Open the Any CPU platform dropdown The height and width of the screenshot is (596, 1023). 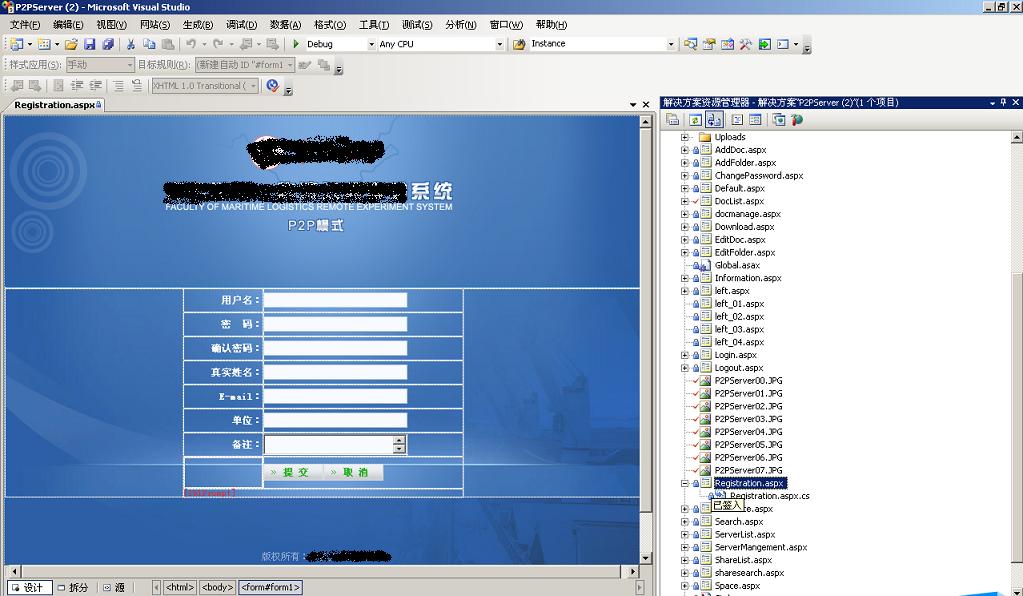500,44
